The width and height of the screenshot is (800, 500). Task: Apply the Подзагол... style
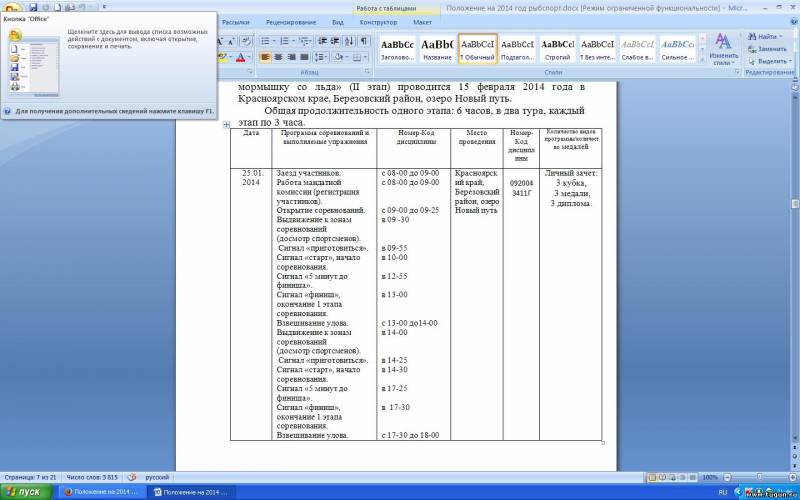[517, 49]
